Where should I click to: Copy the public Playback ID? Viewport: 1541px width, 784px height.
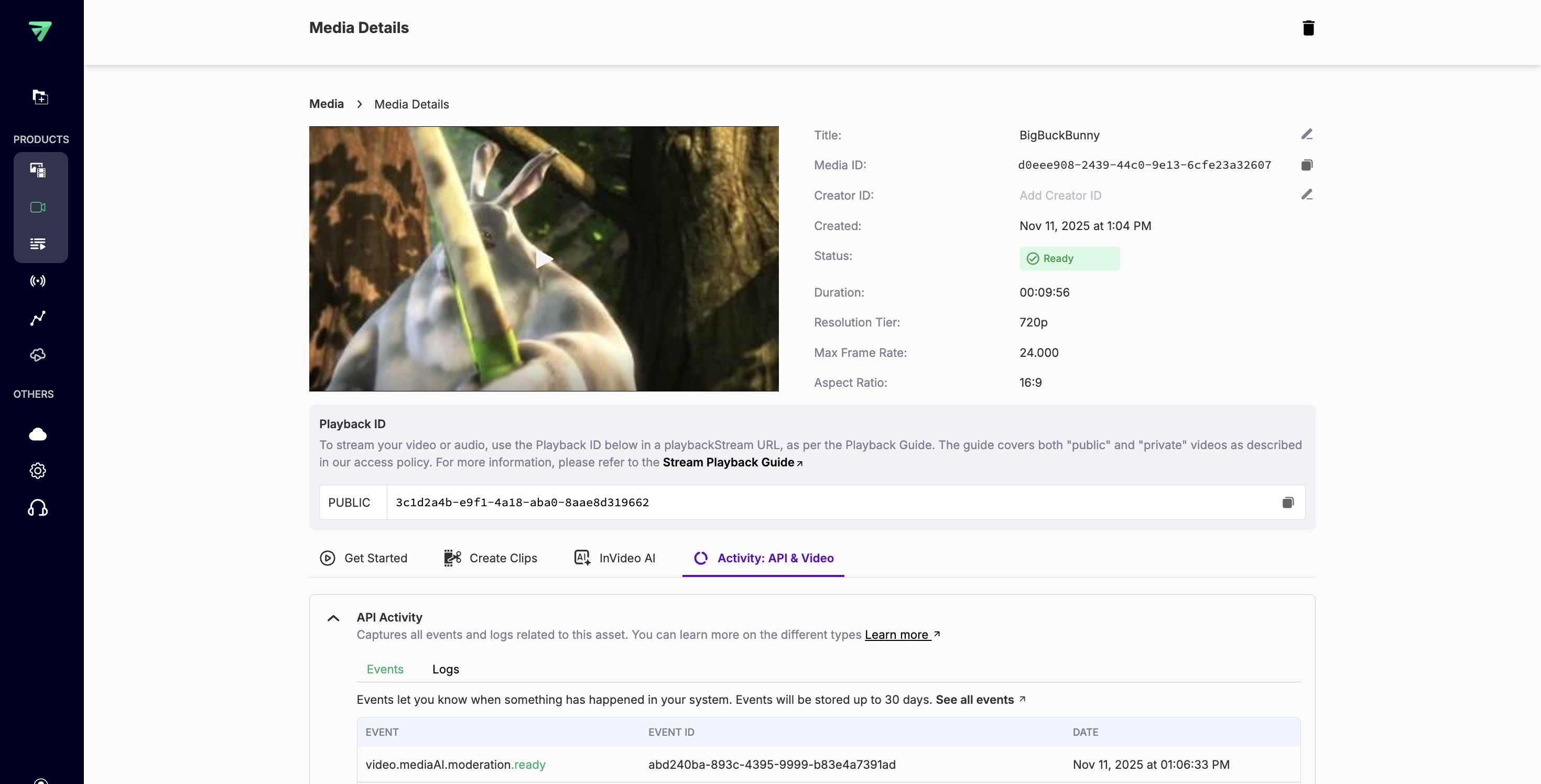(1288, 503)
